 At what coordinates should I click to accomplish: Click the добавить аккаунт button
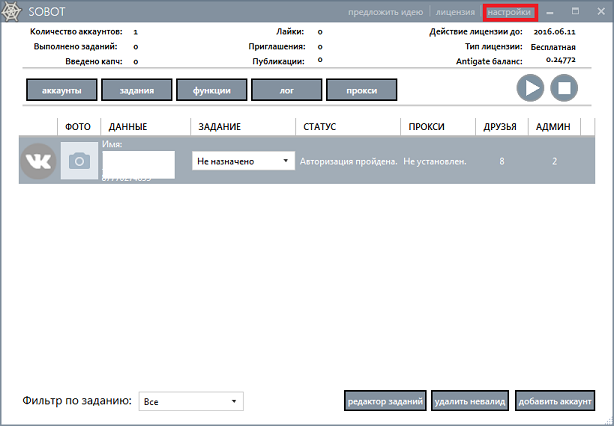(556, 401)
